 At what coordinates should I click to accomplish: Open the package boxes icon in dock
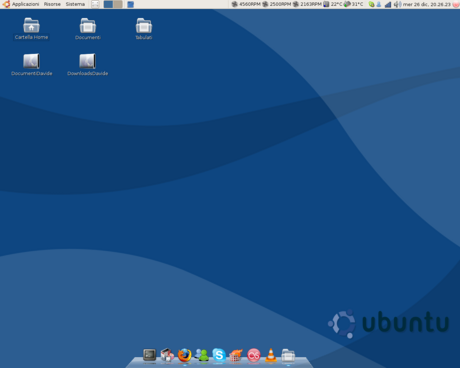[x=167, y=355]
